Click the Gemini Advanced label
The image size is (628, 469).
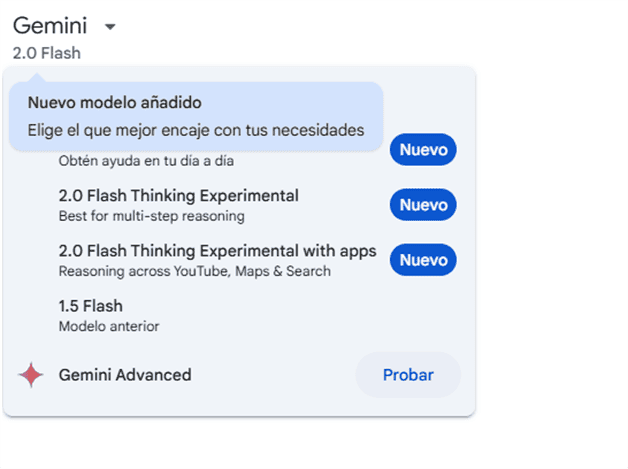125,375
